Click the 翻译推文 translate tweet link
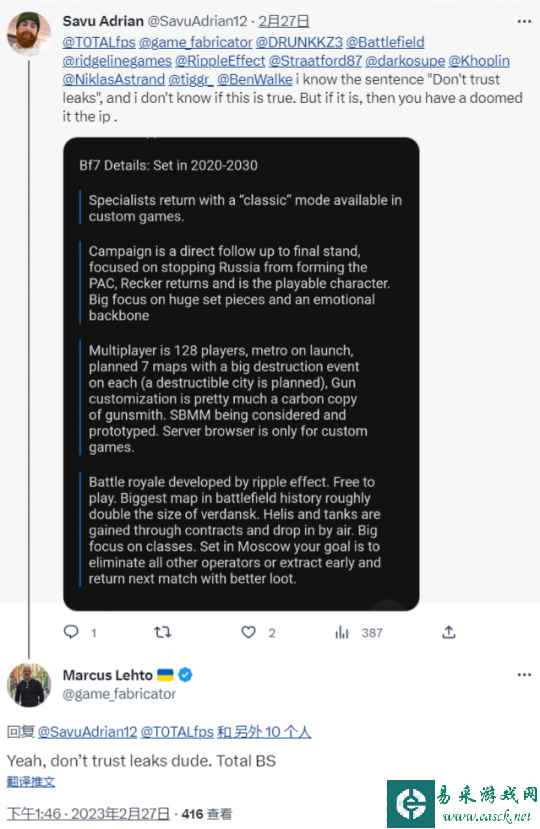 pos(31,781)
